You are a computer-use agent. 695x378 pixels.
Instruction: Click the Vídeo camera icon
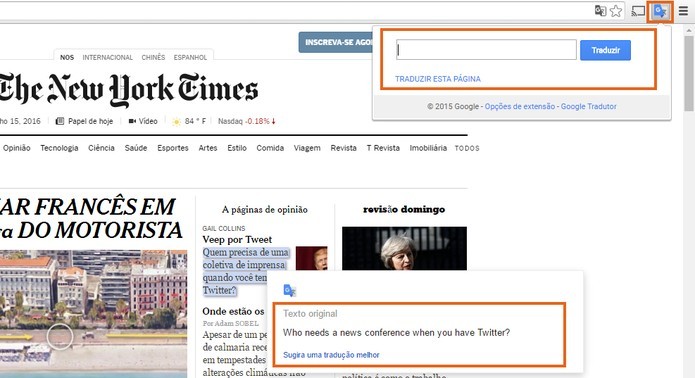pyautogui.click(x=132, y=121)
